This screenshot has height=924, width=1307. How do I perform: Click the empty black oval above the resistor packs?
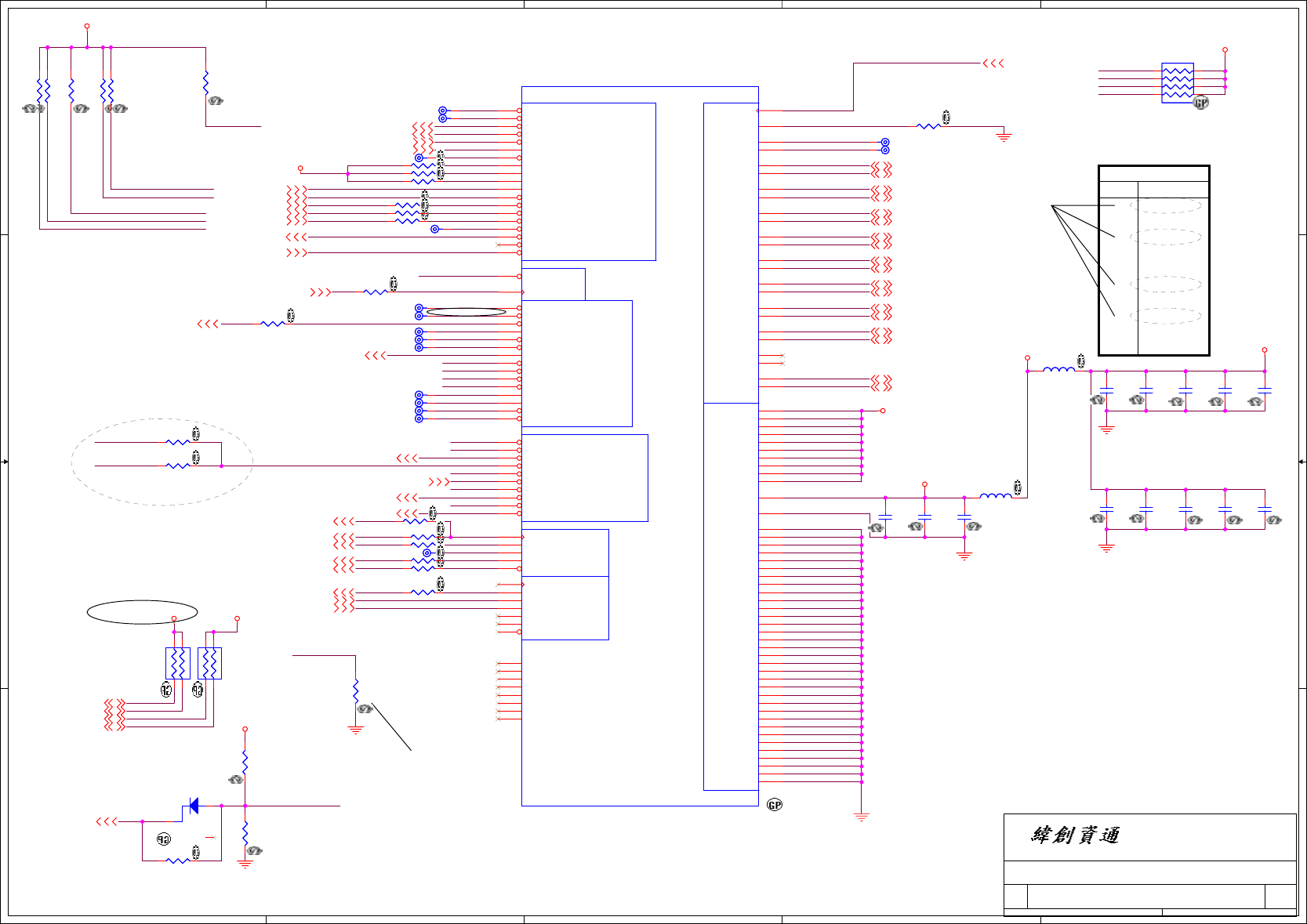click(142, 612)
